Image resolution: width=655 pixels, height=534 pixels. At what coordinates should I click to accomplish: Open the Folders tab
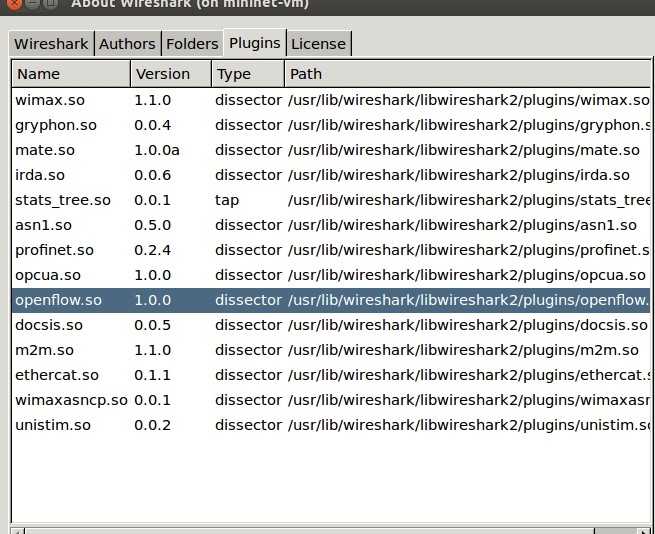[x=192, y=43]
